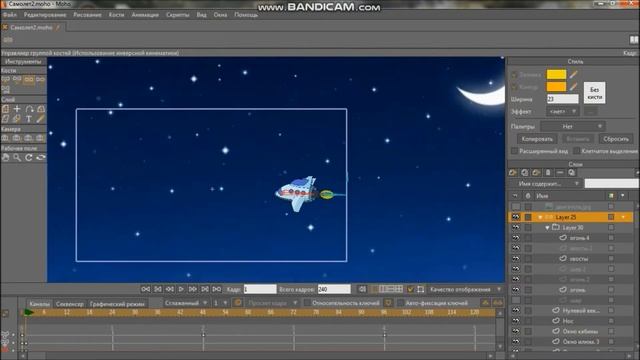Toggle visibility of огонь 4 layer
Viewport: 640px width, 360px height.
click(x=516, y=238)
